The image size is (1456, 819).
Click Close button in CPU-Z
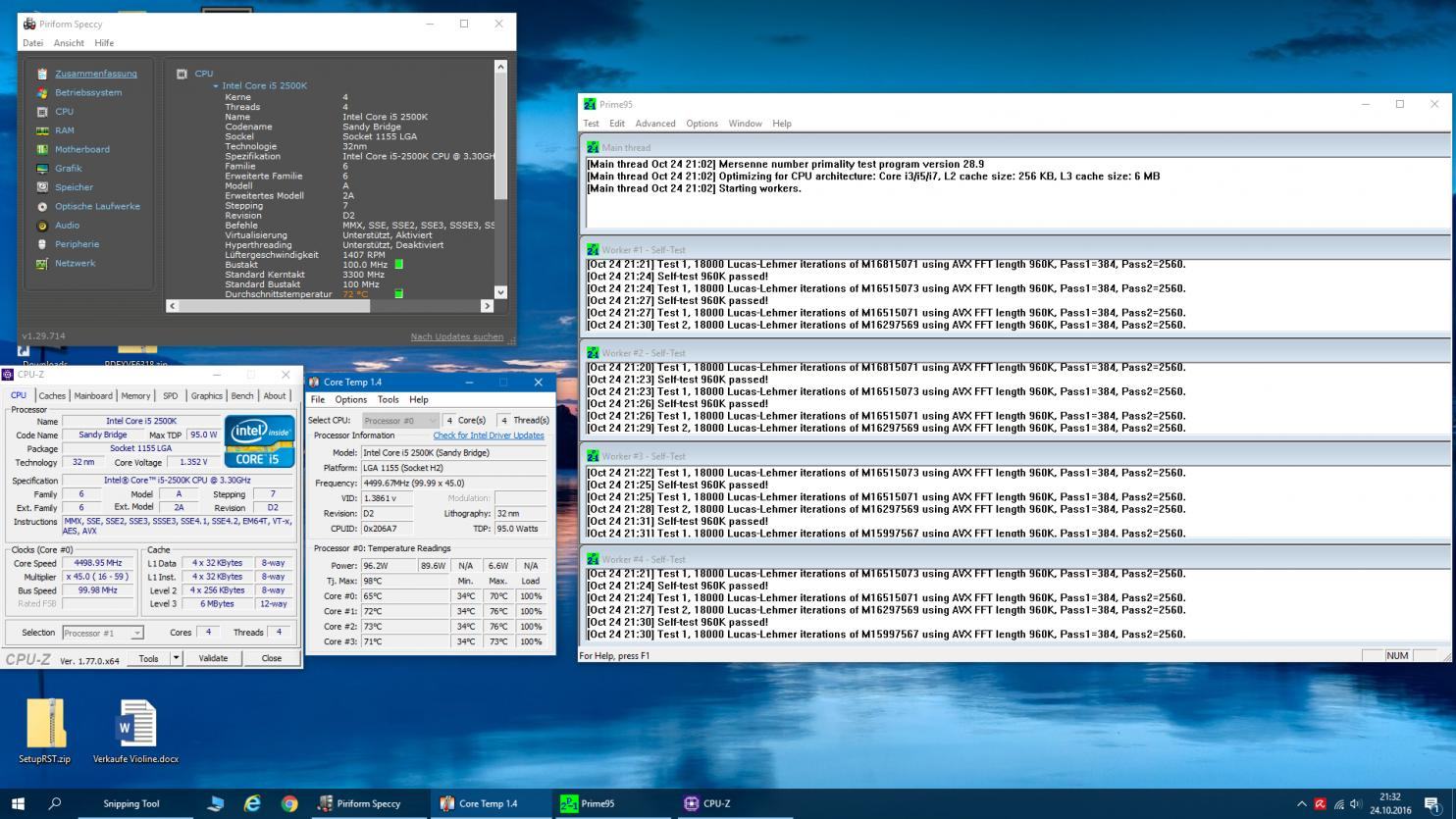coord(272,658)
